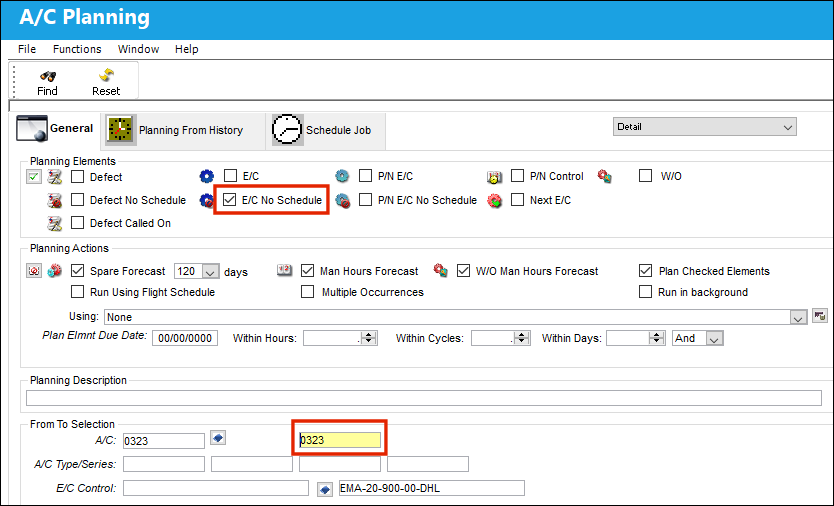
Task: Click the A/C from field containing 0323
Action: click(x=164, y=441)
